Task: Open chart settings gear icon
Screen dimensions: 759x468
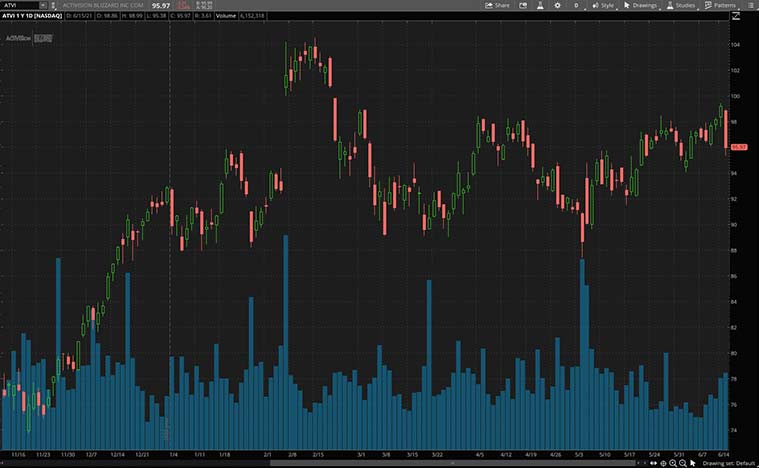Action: click(x=557, y=5)
